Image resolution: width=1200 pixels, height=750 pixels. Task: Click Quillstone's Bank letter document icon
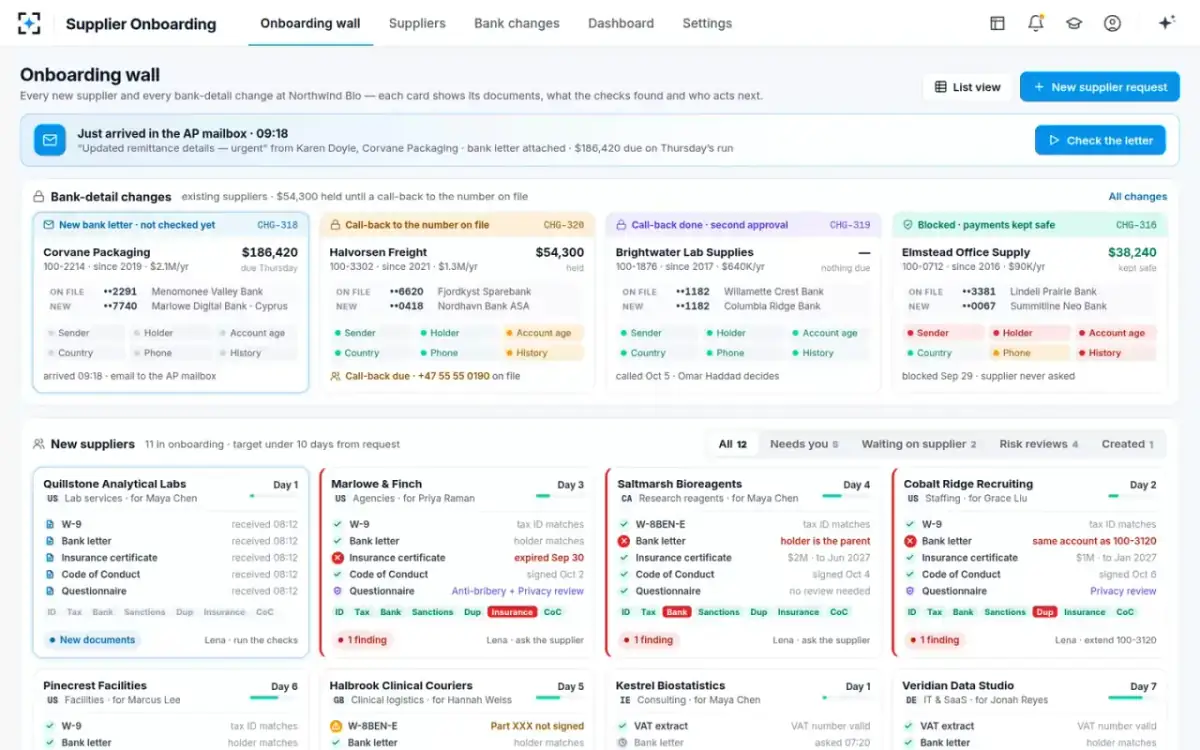pos(50,541)
